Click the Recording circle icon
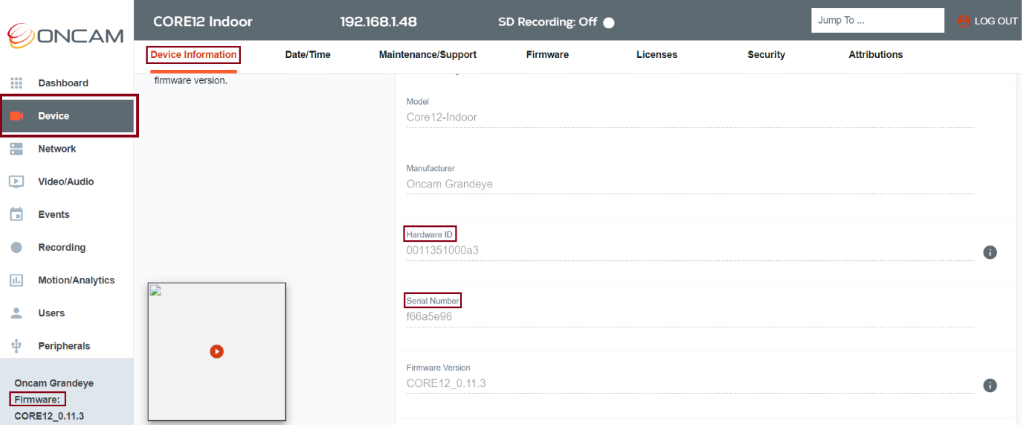This screenshot has height=425, width=1024. [17, 247]
